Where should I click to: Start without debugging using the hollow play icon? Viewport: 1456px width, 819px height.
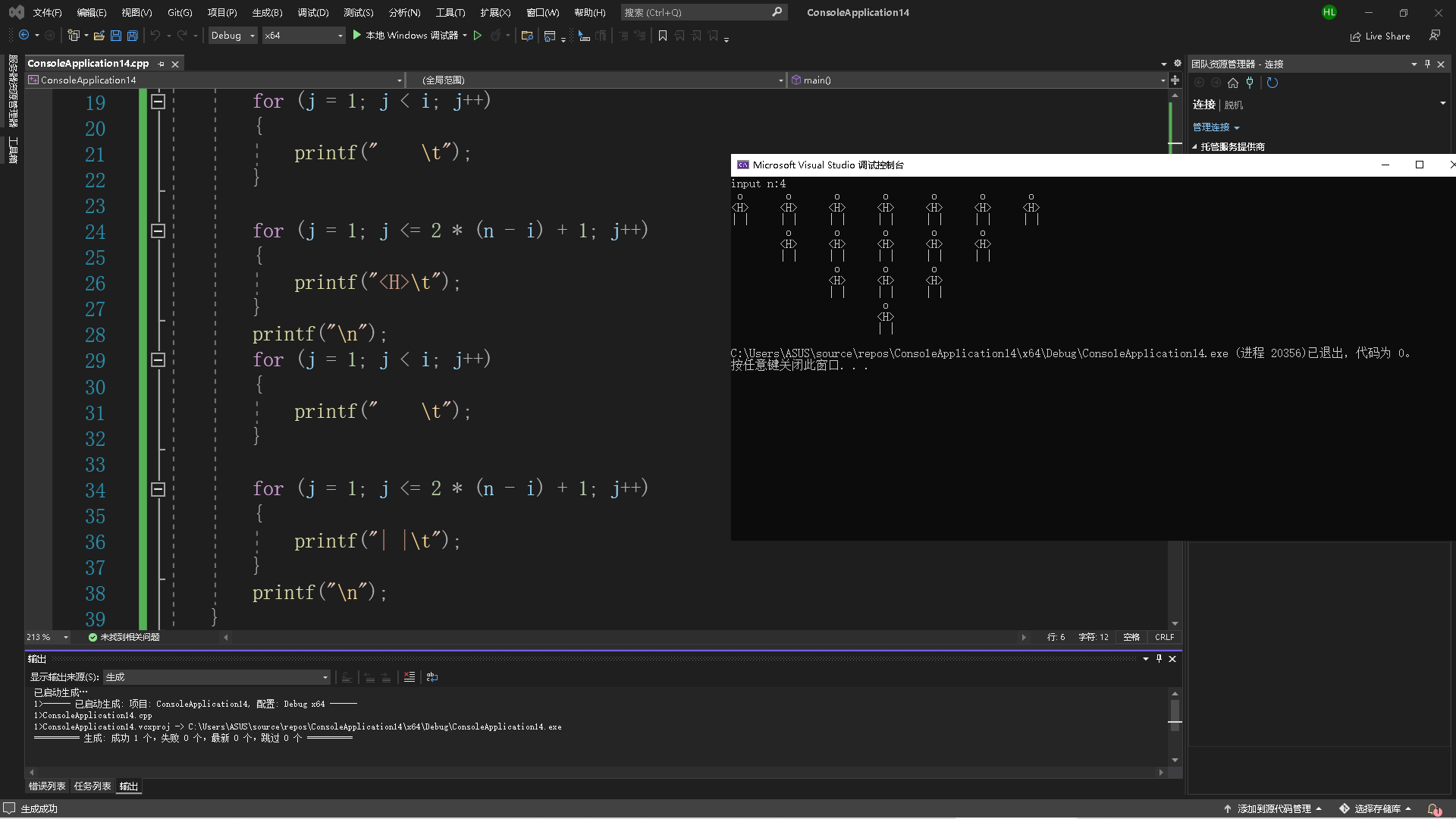click(x=478, y=36)
